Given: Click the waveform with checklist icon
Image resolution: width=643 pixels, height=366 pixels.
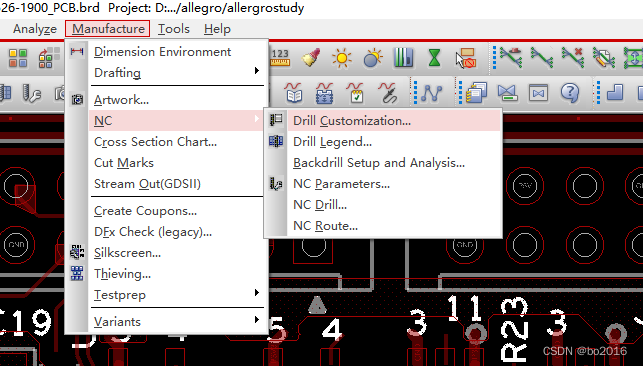Looking at the screenshot, I should [355, 93].
